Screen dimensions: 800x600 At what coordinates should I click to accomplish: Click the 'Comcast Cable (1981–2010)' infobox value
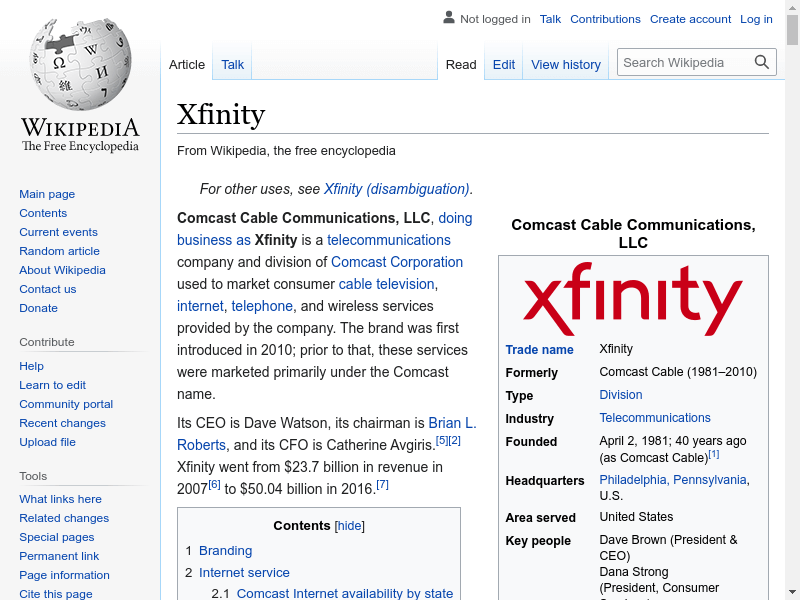(678, 371)
